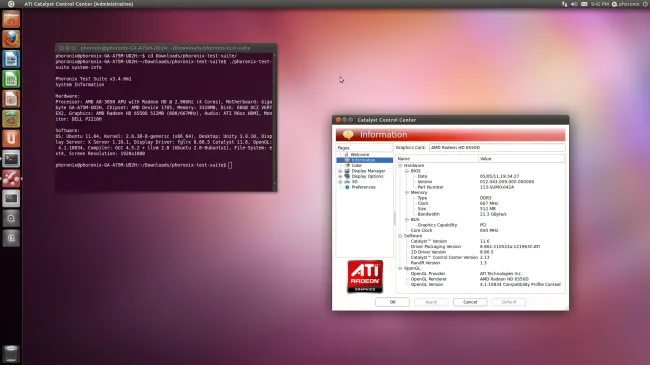This screenshot has height=365, width=650.
Task: Launch Firefox from the Unity launcher
Action: coord(11,39)
